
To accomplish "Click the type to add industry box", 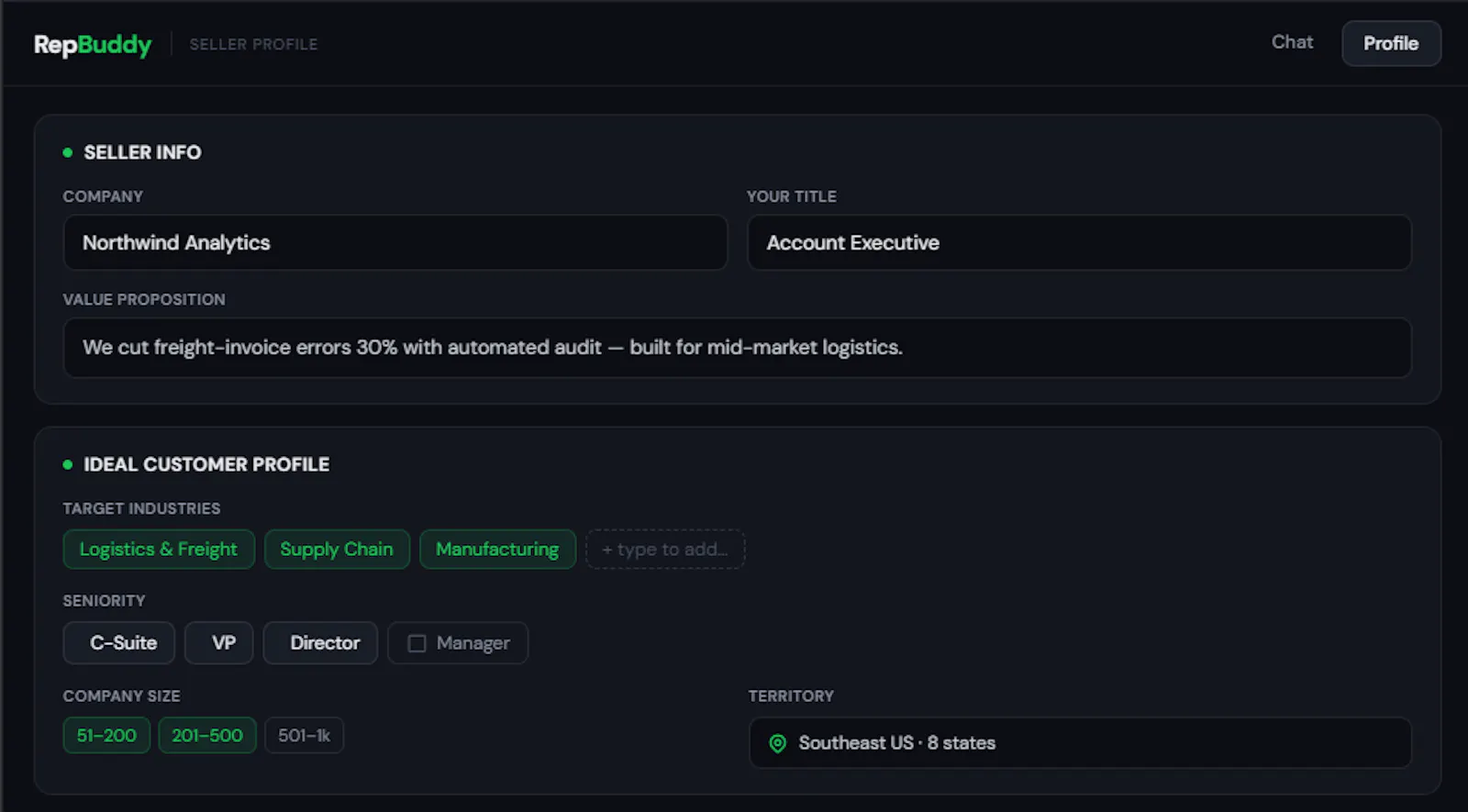I will point(665,550).
